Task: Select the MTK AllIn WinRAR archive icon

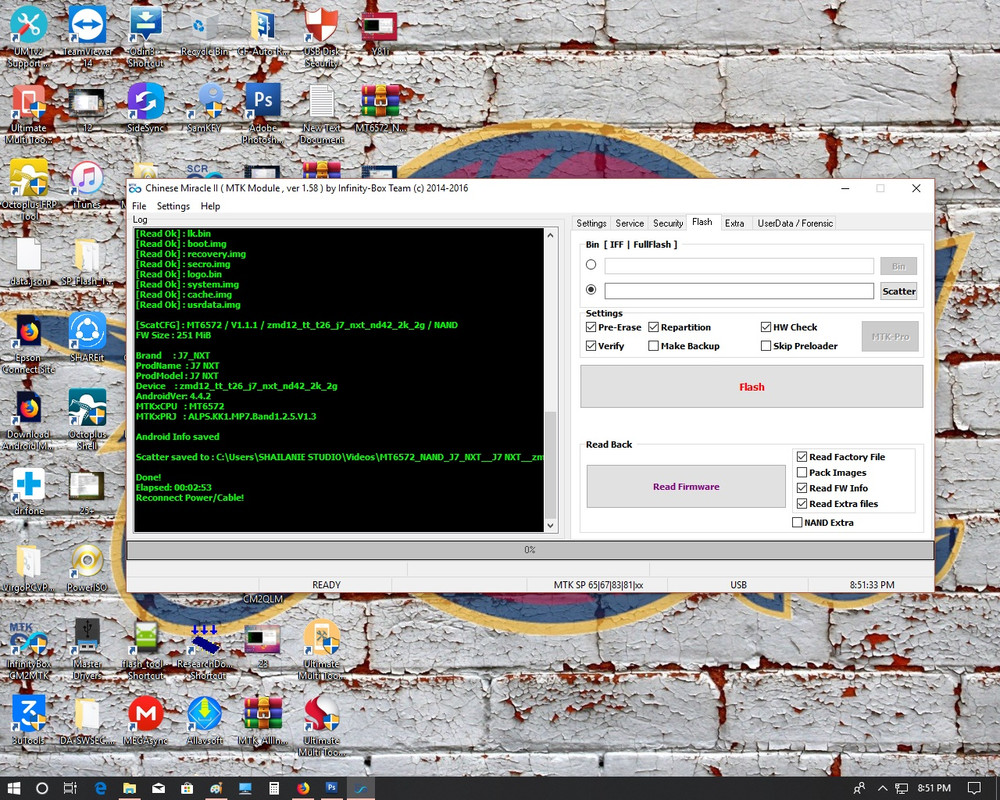Action: point(262,721)
